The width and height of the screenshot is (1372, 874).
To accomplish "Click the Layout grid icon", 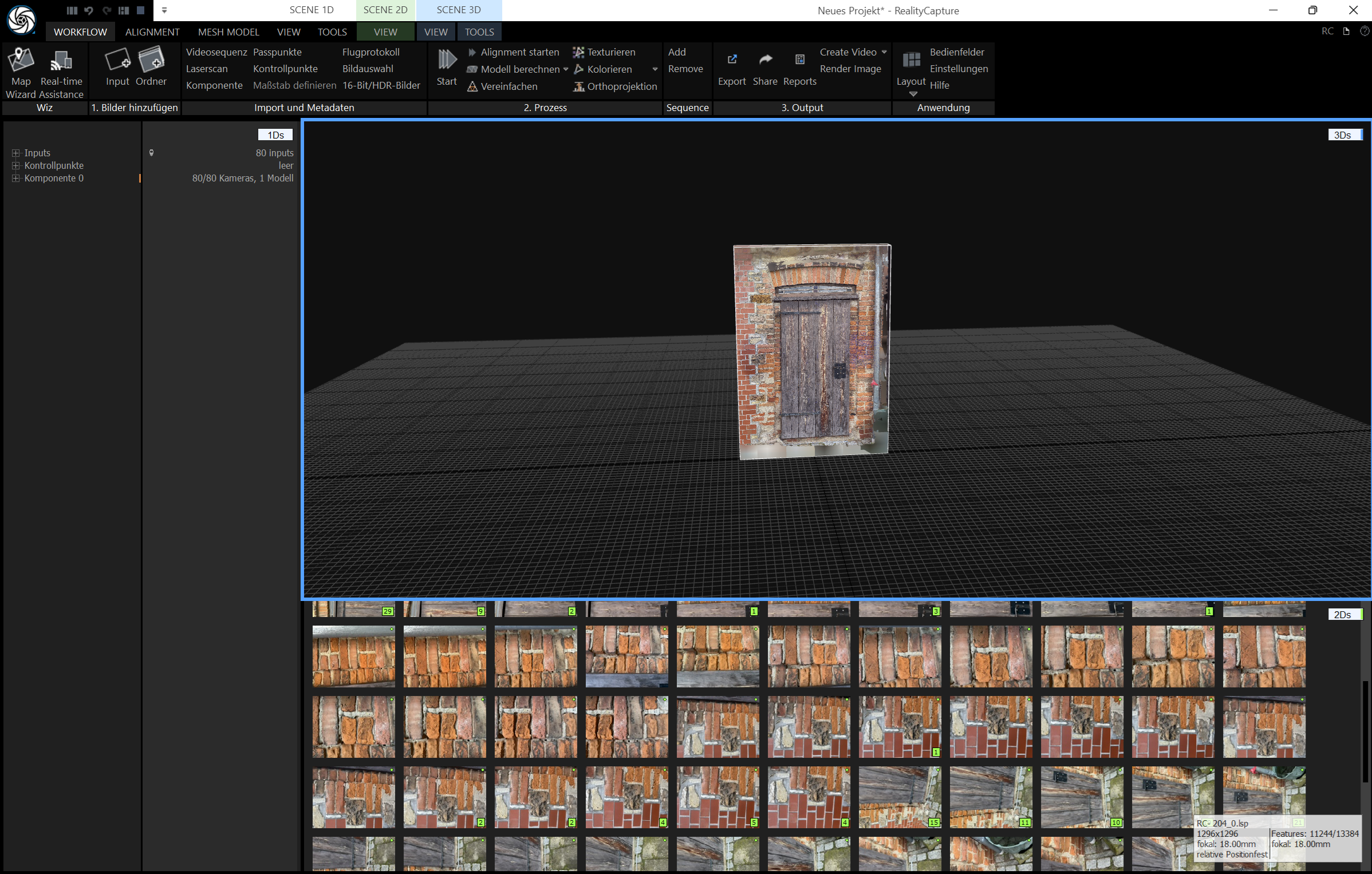I will [911, 60].
